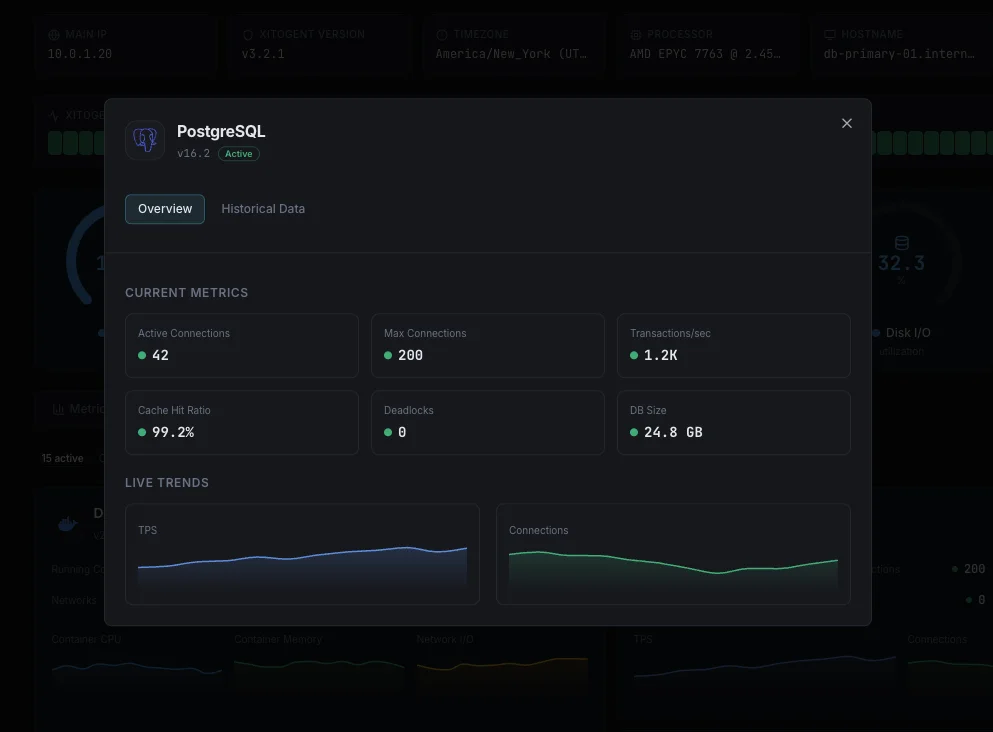Open the Active Connections metric card

pyautogui.click(x=242, y=346)
